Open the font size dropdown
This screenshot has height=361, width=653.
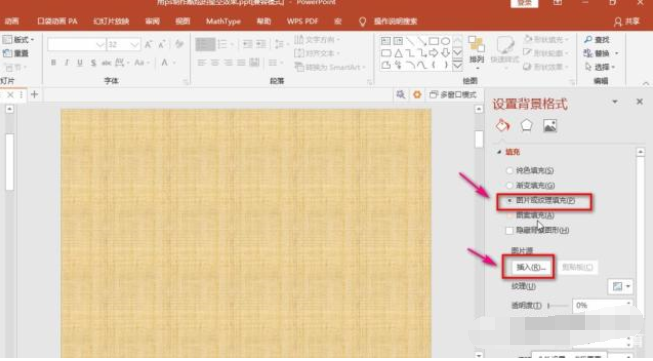point(135,44)
